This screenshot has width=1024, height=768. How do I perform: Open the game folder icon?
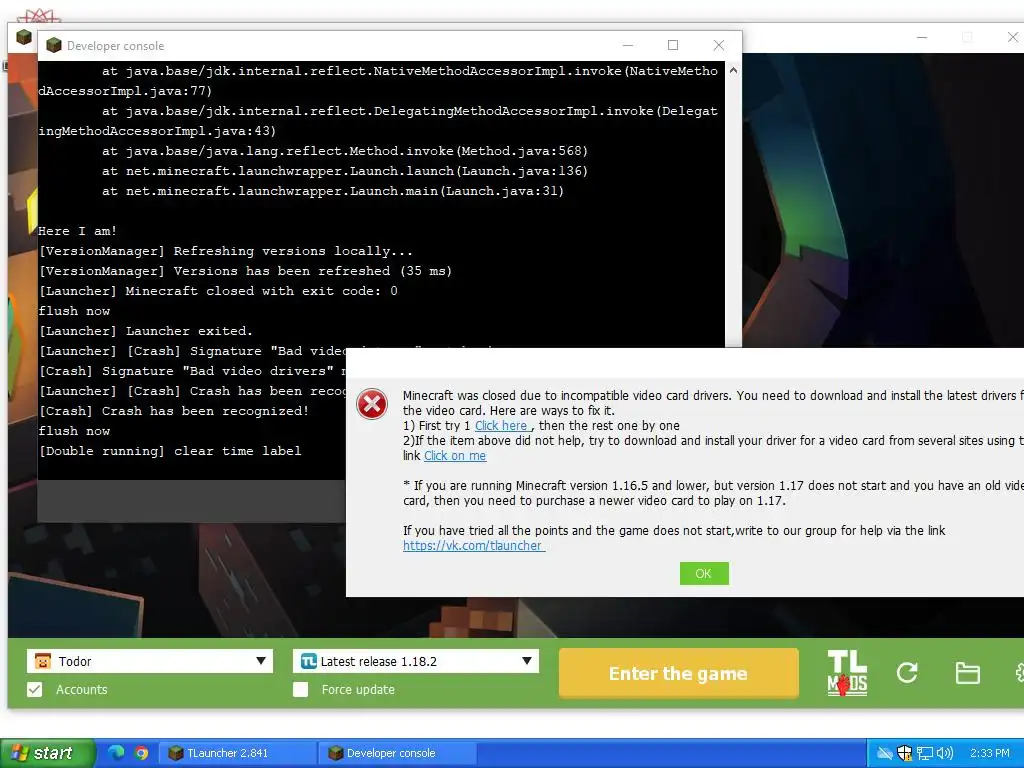coord(967,673)
